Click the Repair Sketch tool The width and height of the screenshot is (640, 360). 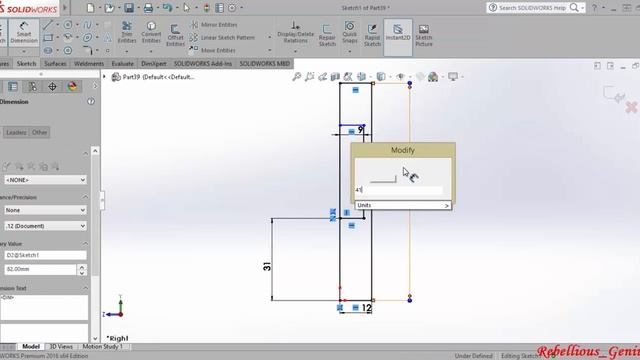click(x=327, y=35)
